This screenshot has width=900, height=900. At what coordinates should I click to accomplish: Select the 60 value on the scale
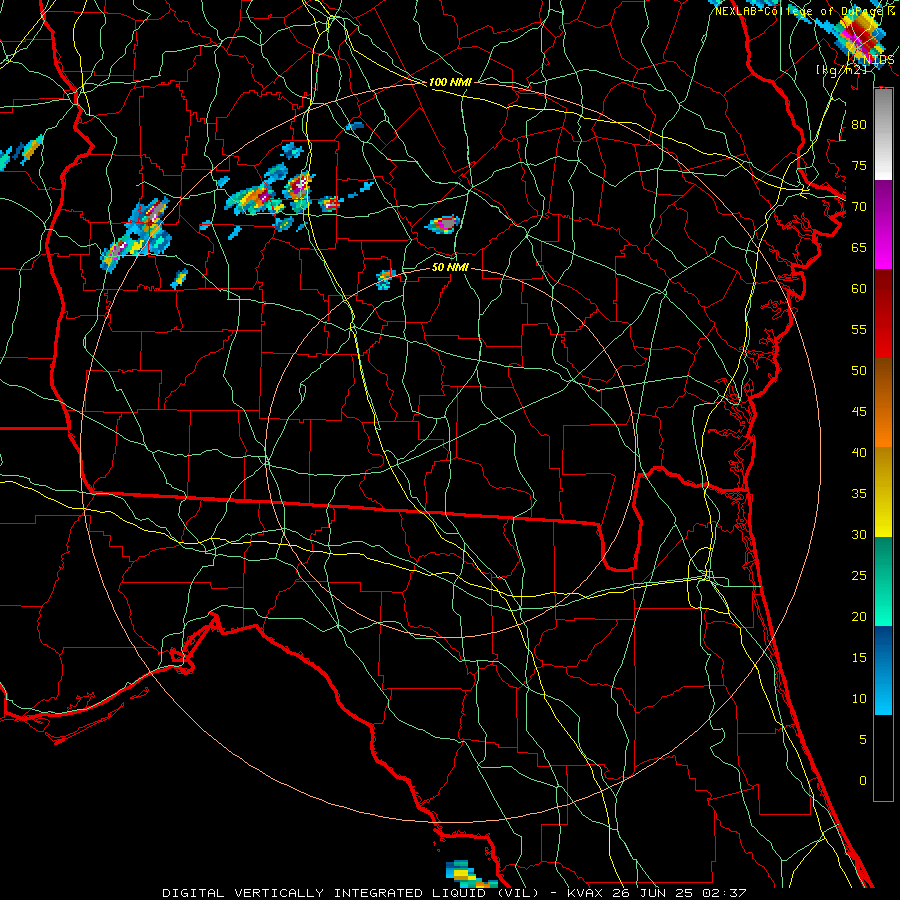[859, 289]
